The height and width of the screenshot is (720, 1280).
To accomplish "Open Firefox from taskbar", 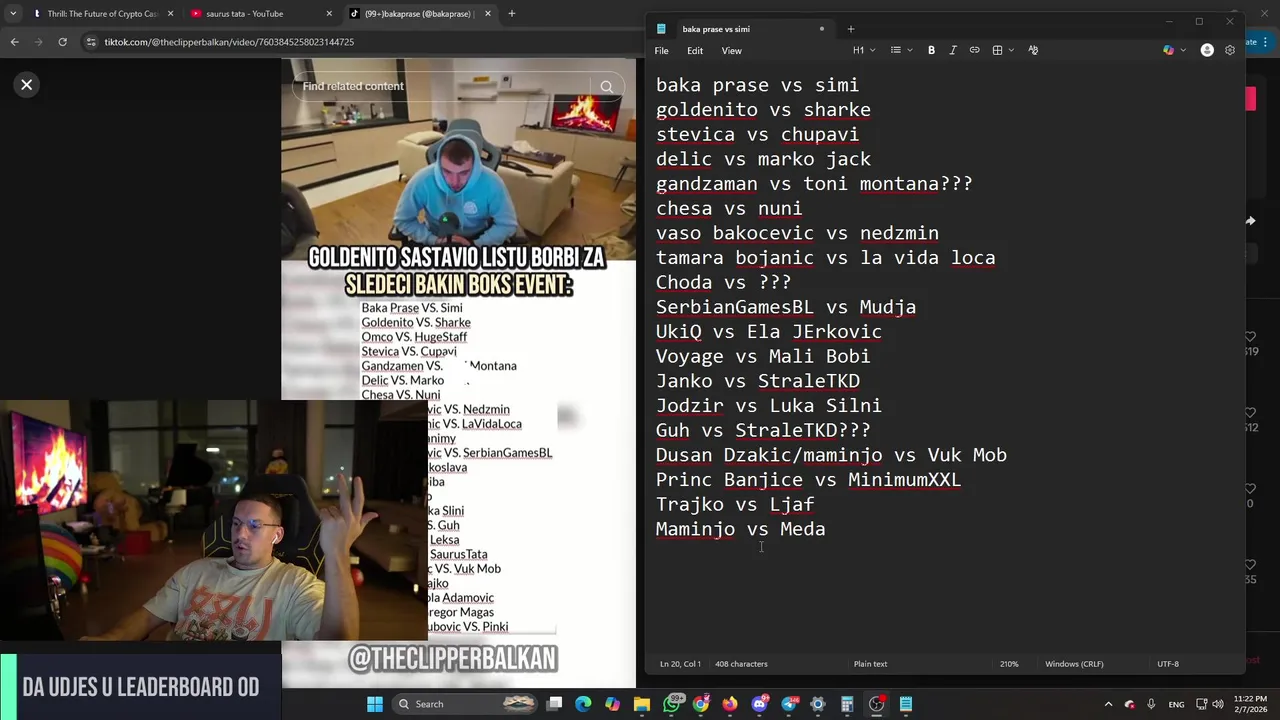I will pyautogui.click(x=730, y=704).
